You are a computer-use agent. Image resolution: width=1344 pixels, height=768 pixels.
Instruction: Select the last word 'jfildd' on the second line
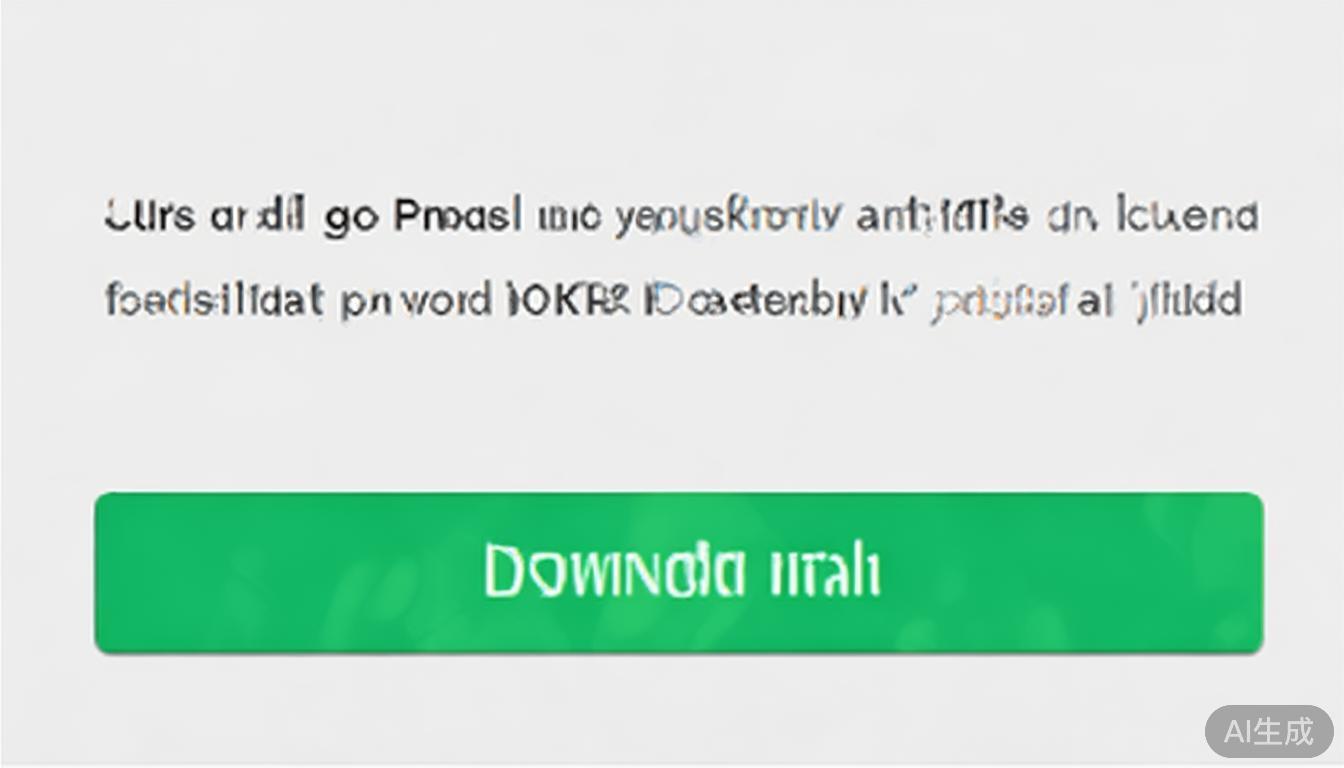point(1187,301)
